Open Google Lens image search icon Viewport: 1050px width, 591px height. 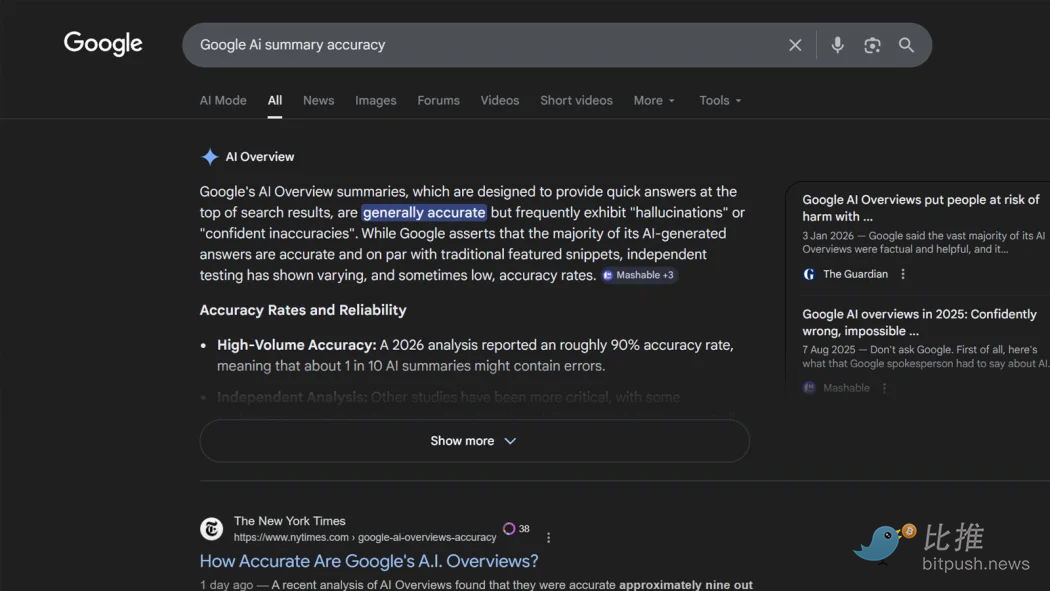tap(872, 45)
